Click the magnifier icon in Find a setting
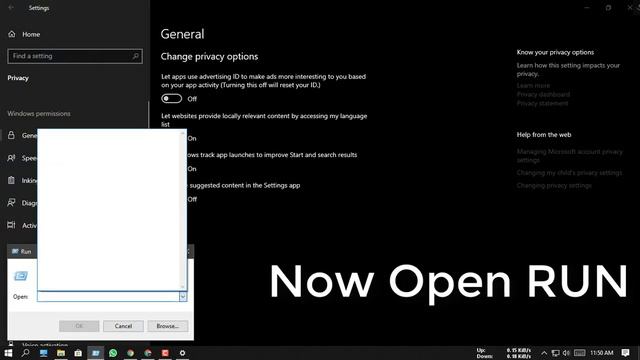The image size is (640, 360). [x=136, y=56]
